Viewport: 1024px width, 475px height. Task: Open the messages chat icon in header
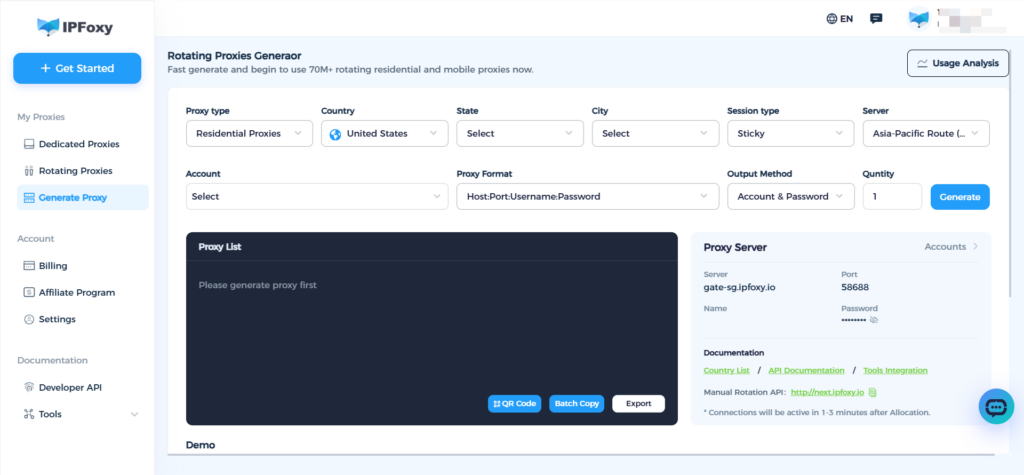click(876, 18)
